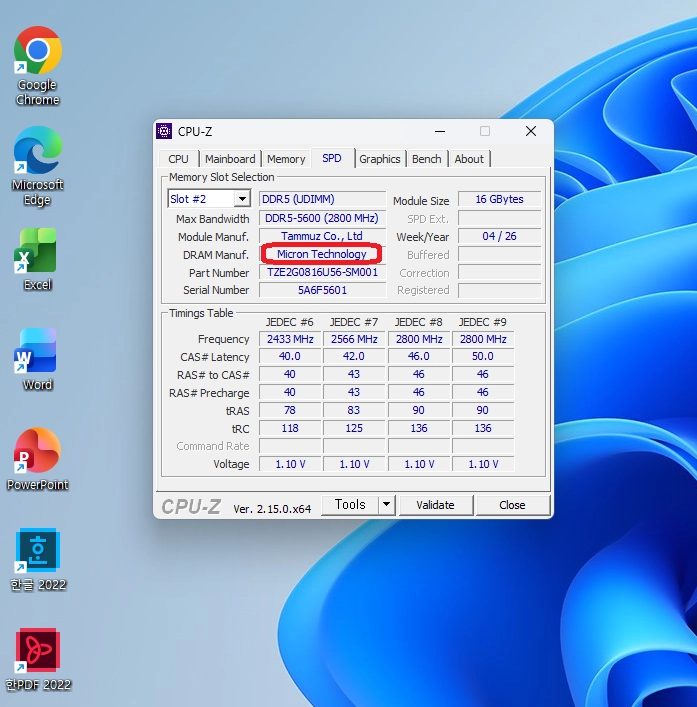Select the 한글 2022 desktop icon
697x707 pixels.
38,560
